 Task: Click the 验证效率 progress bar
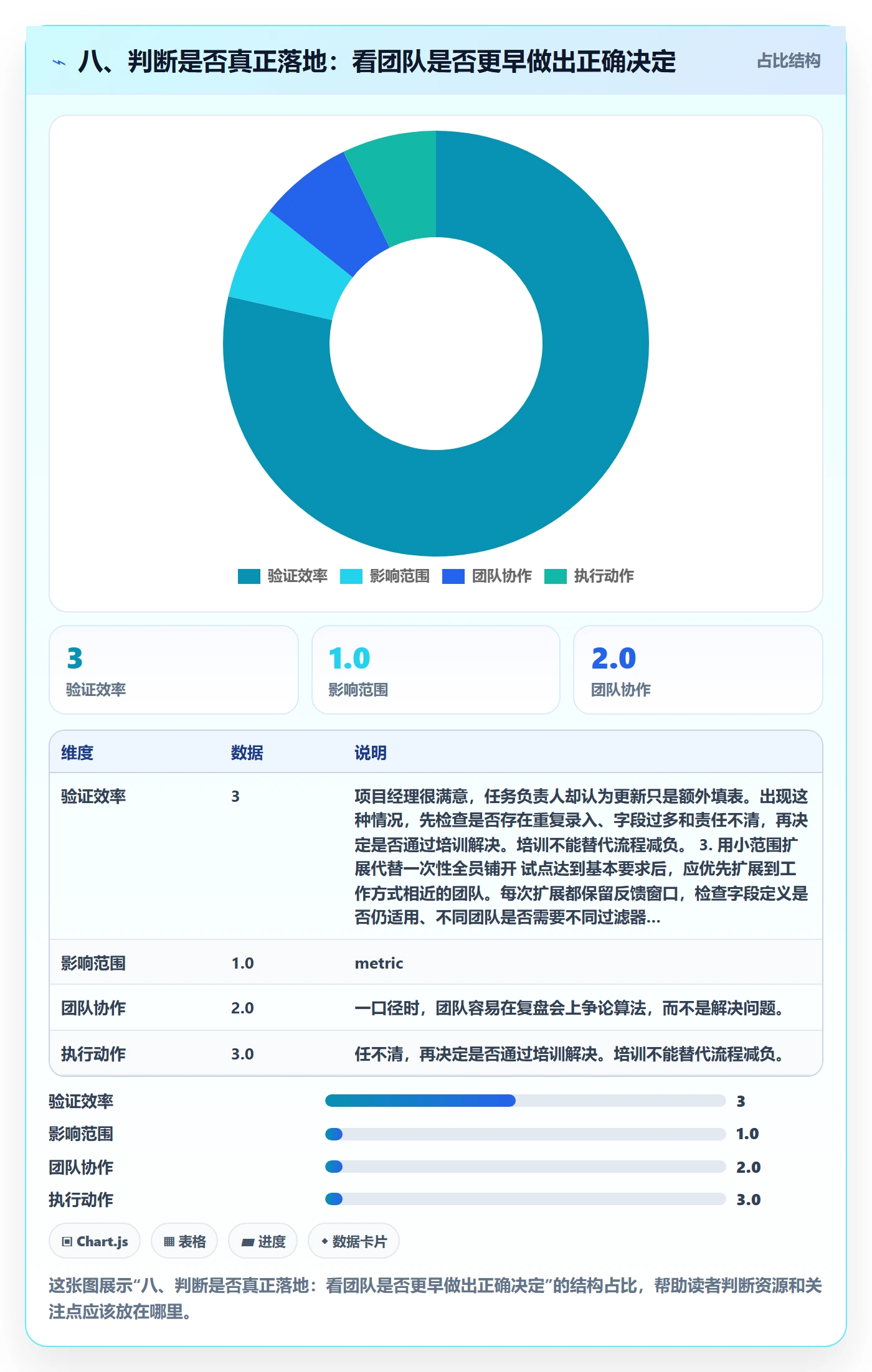click(x=525, y=1101)
